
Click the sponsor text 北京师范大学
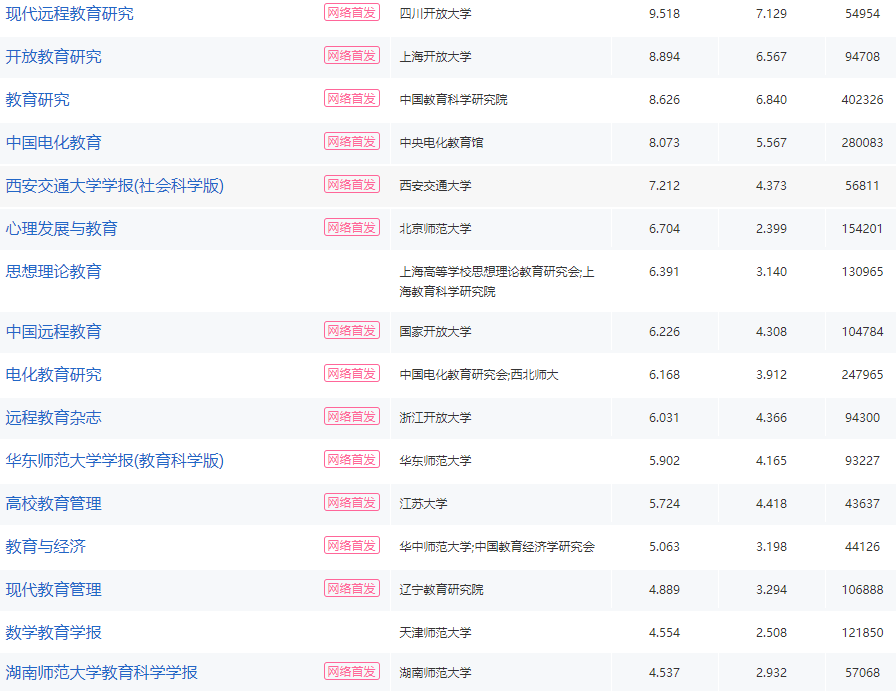click(435, 229)
